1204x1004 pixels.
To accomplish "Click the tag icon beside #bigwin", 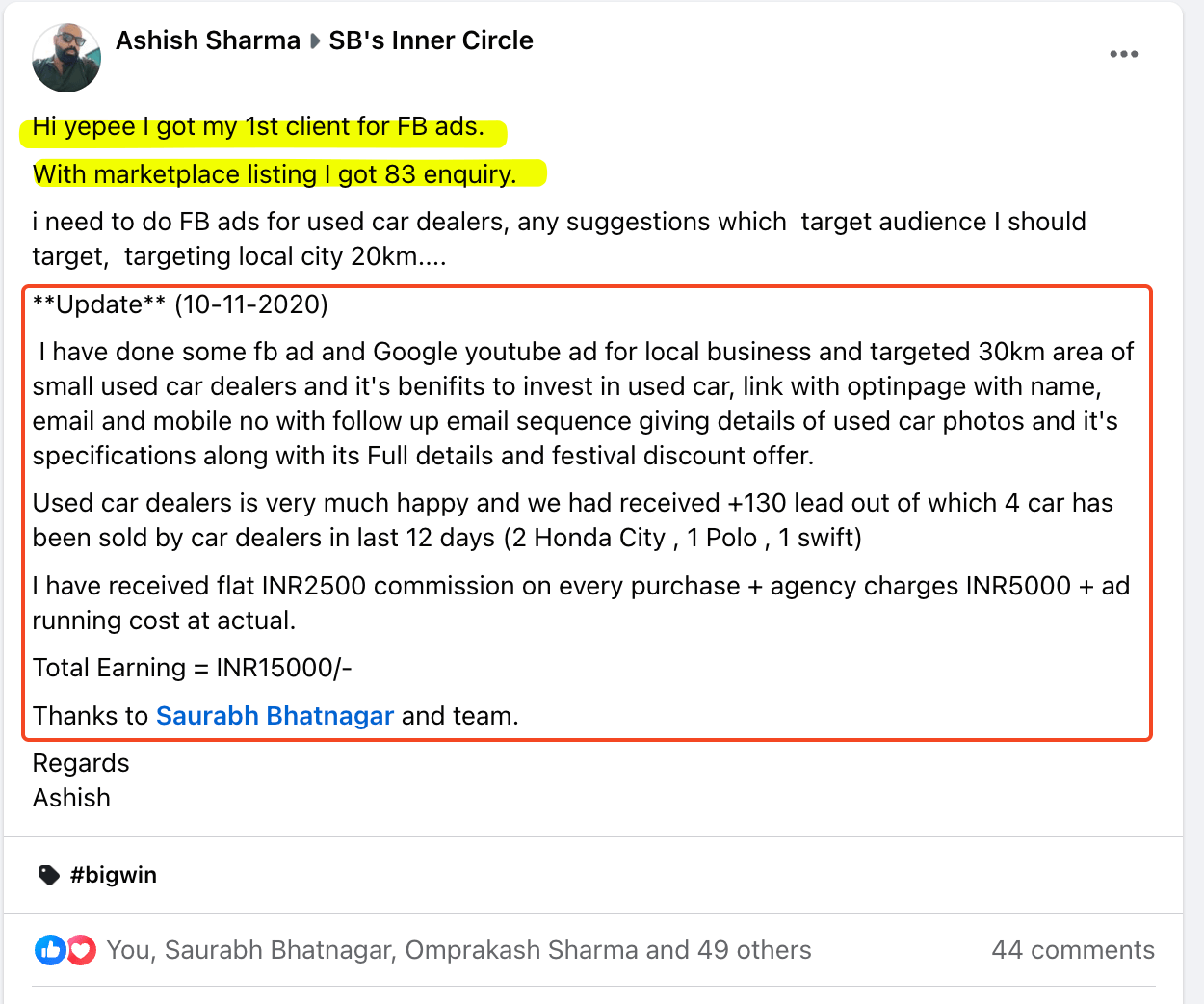I will 48,875.
